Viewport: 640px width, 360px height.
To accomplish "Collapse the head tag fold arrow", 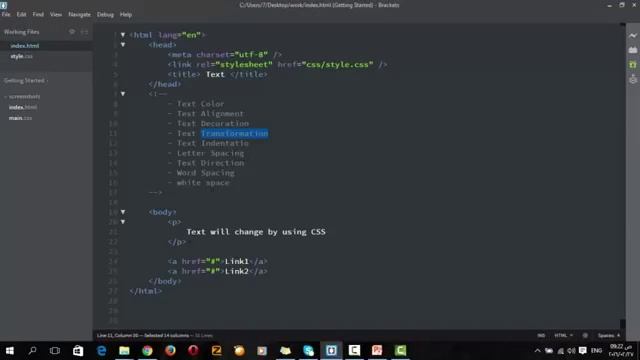I will 123,44.
